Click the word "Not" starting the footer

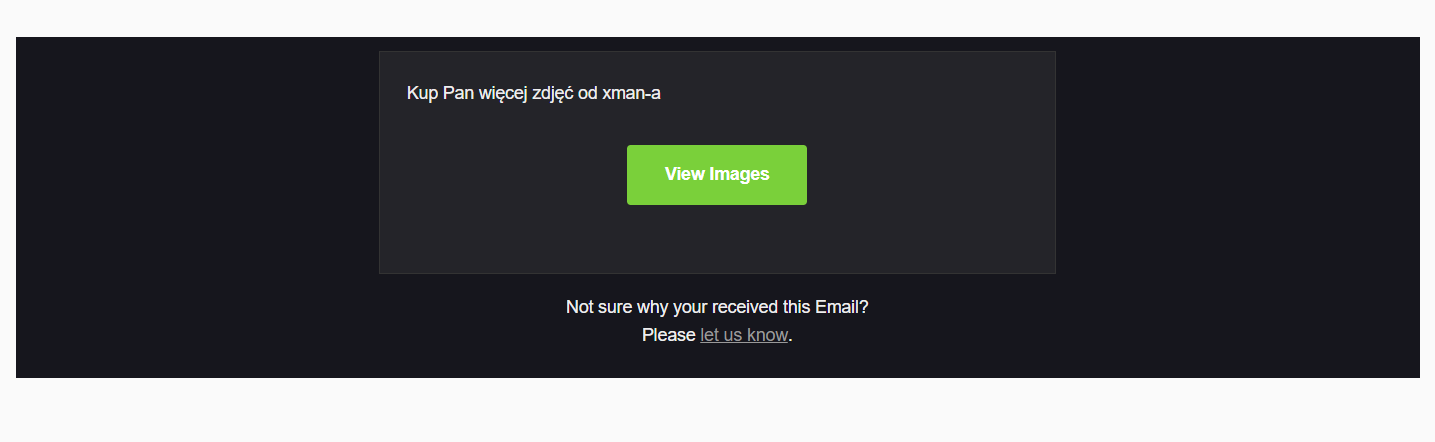[x=580, y=307]
